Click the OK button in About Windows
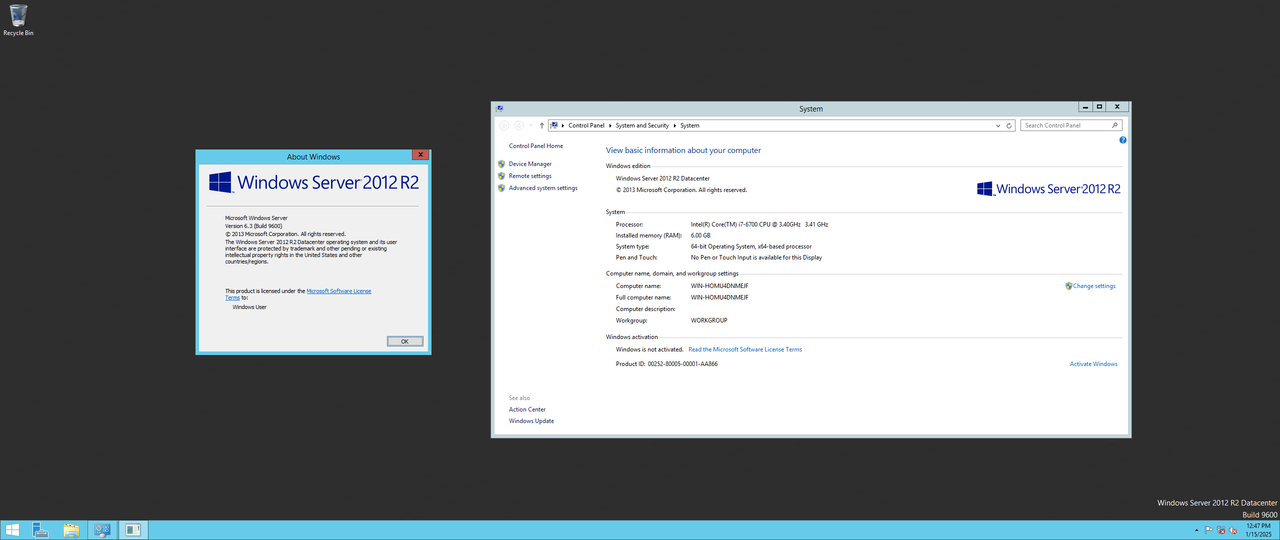Image resolution: width=1280 pixels, height=540 pixels. [404, 341]
